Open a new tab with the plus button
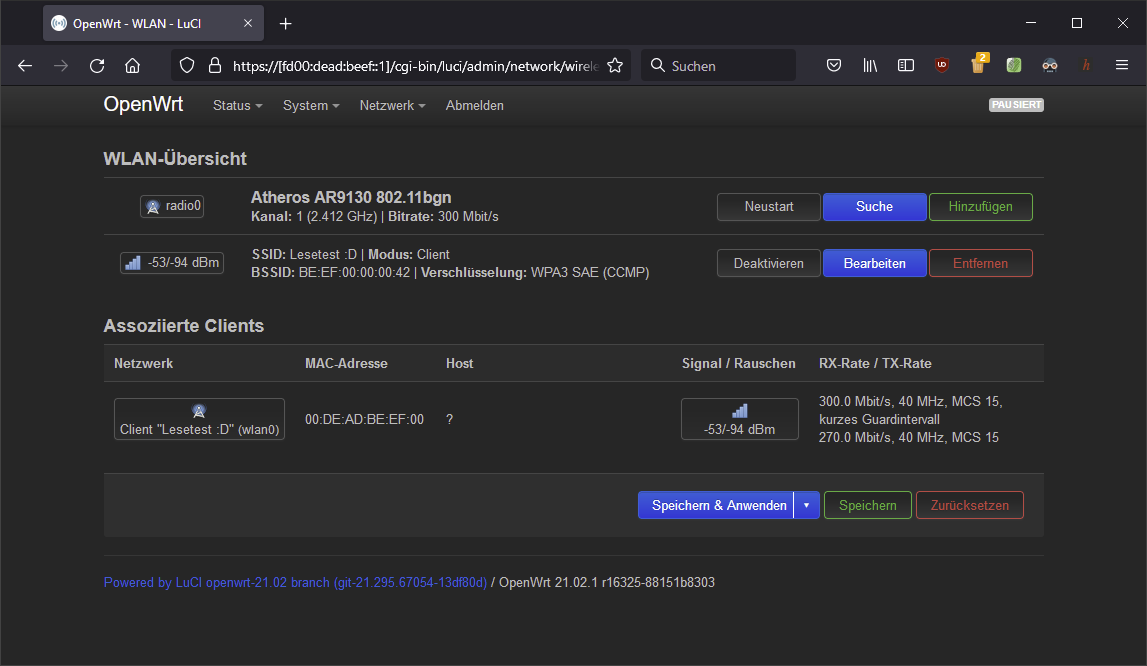The image size is (1147, 666). (x=285, y=24)
